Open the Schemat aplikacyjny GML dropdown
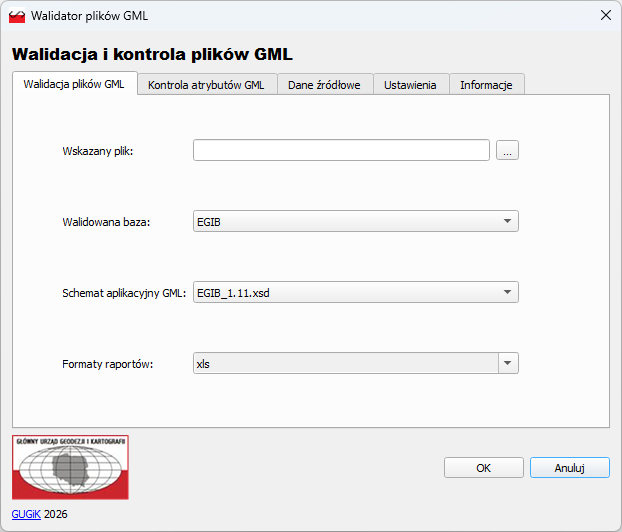Screen dimensions: 622x532 pos(355,293)
